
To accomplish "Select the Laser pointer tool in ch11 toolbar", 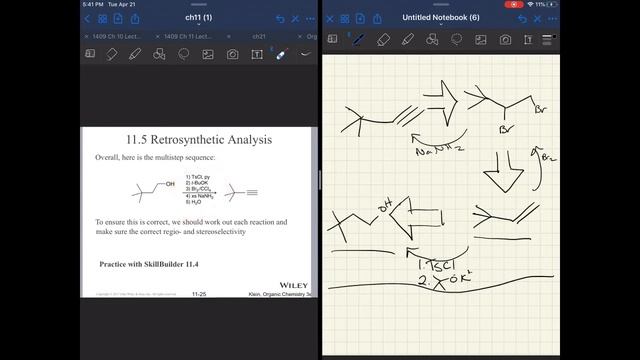I will click(x=281, y=54).
